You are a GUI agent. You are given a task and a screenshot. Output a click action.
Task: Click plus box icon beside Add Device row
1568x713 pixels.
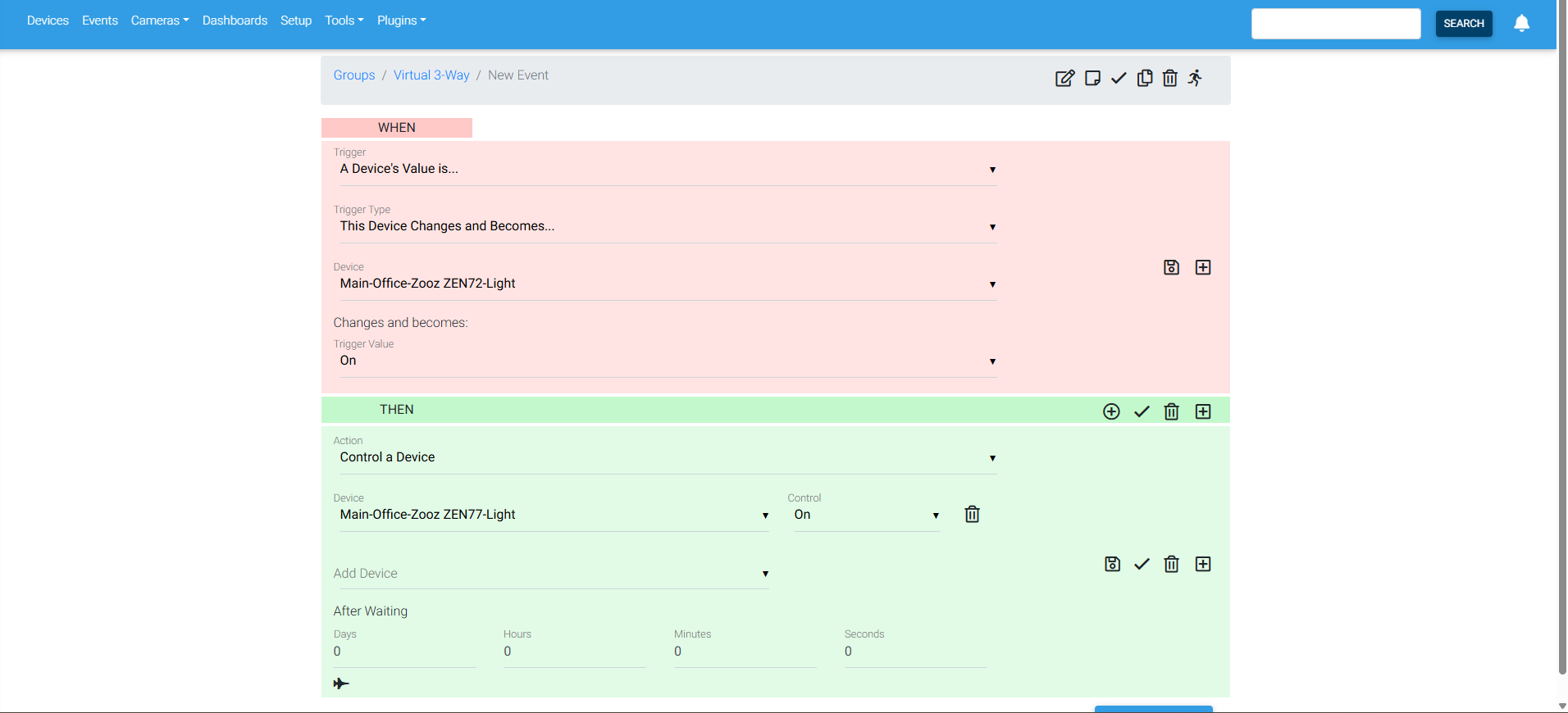pos(1203,564)
